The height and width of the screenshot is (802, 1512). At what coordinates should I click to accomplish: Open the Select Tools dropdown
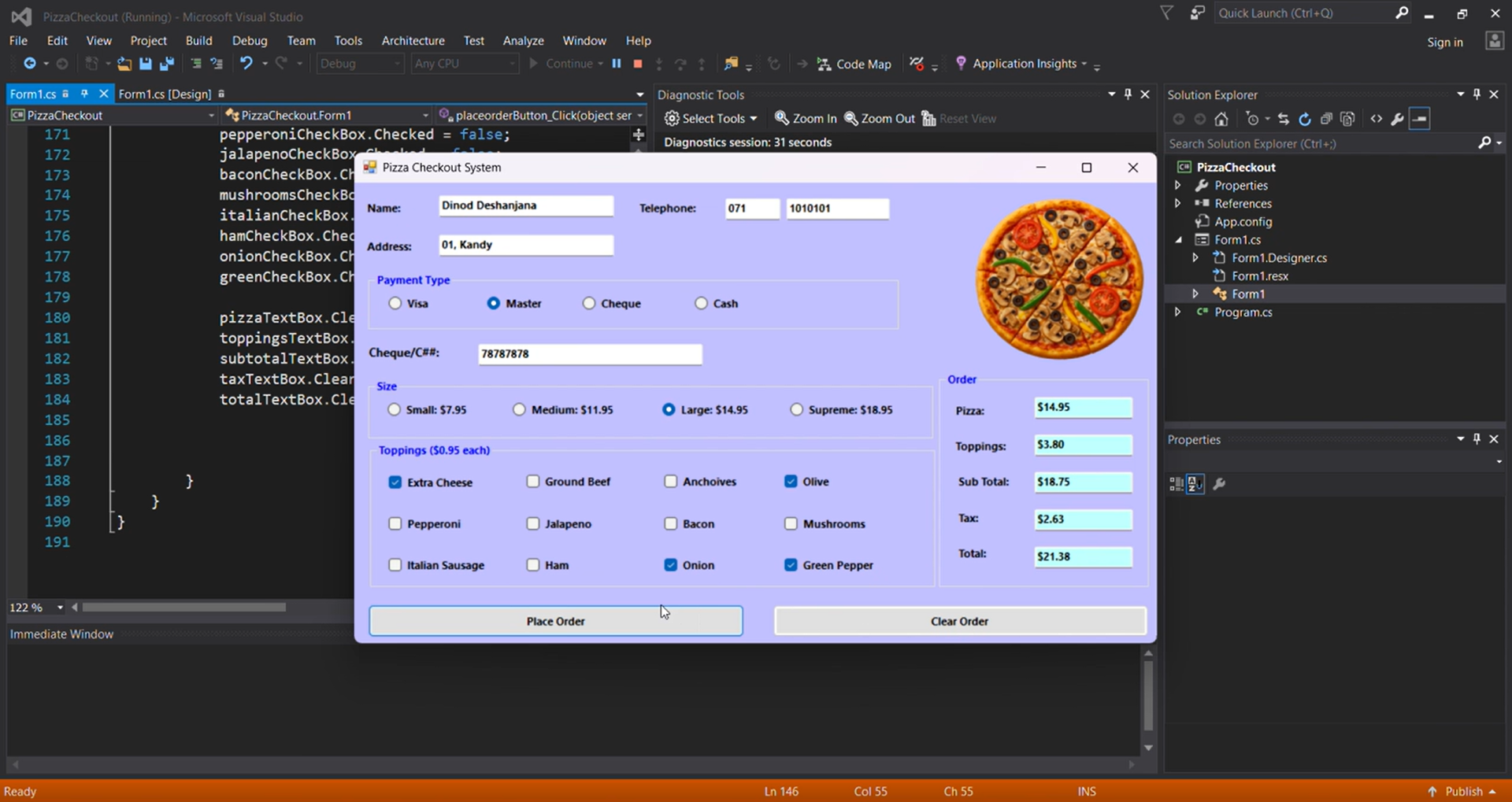[x=711, y=119]
